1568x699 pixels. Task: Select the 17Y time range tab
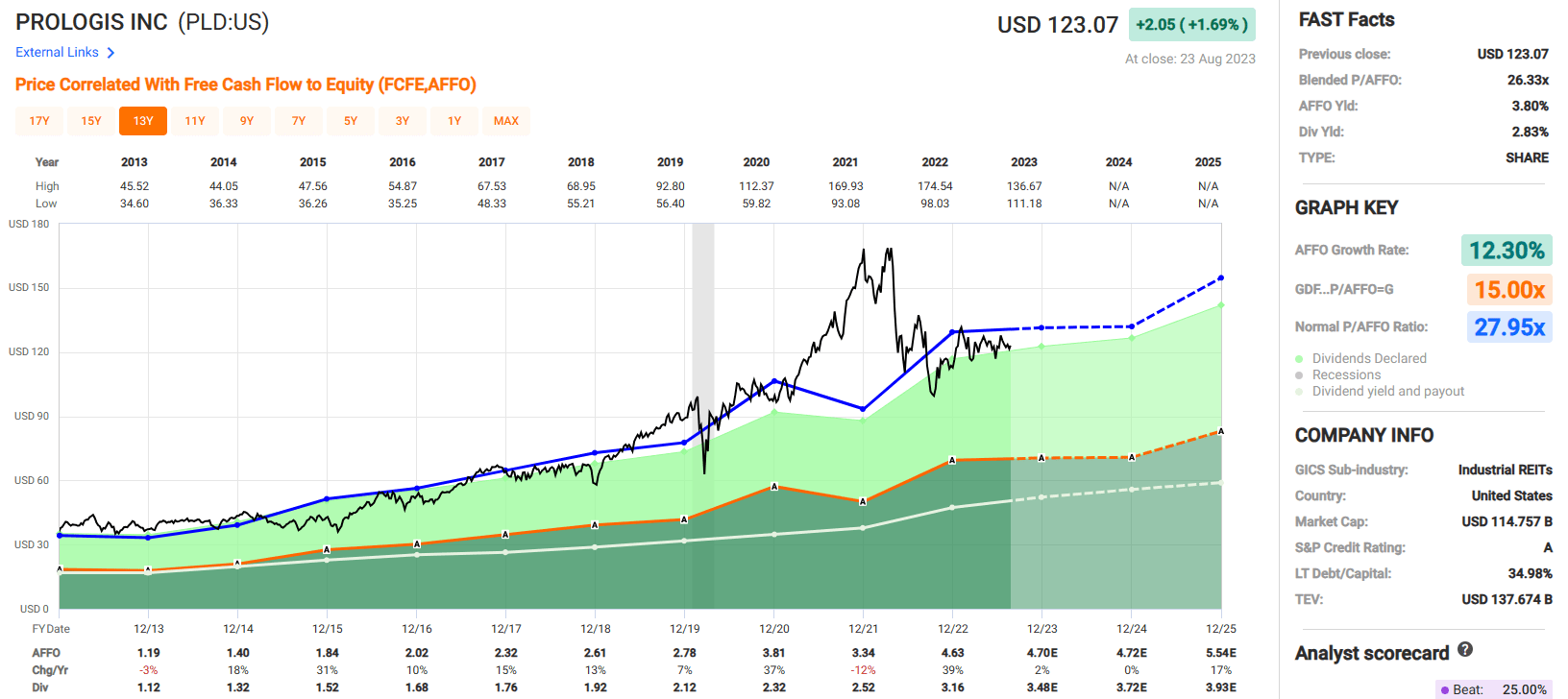click(x=39, y=121)
